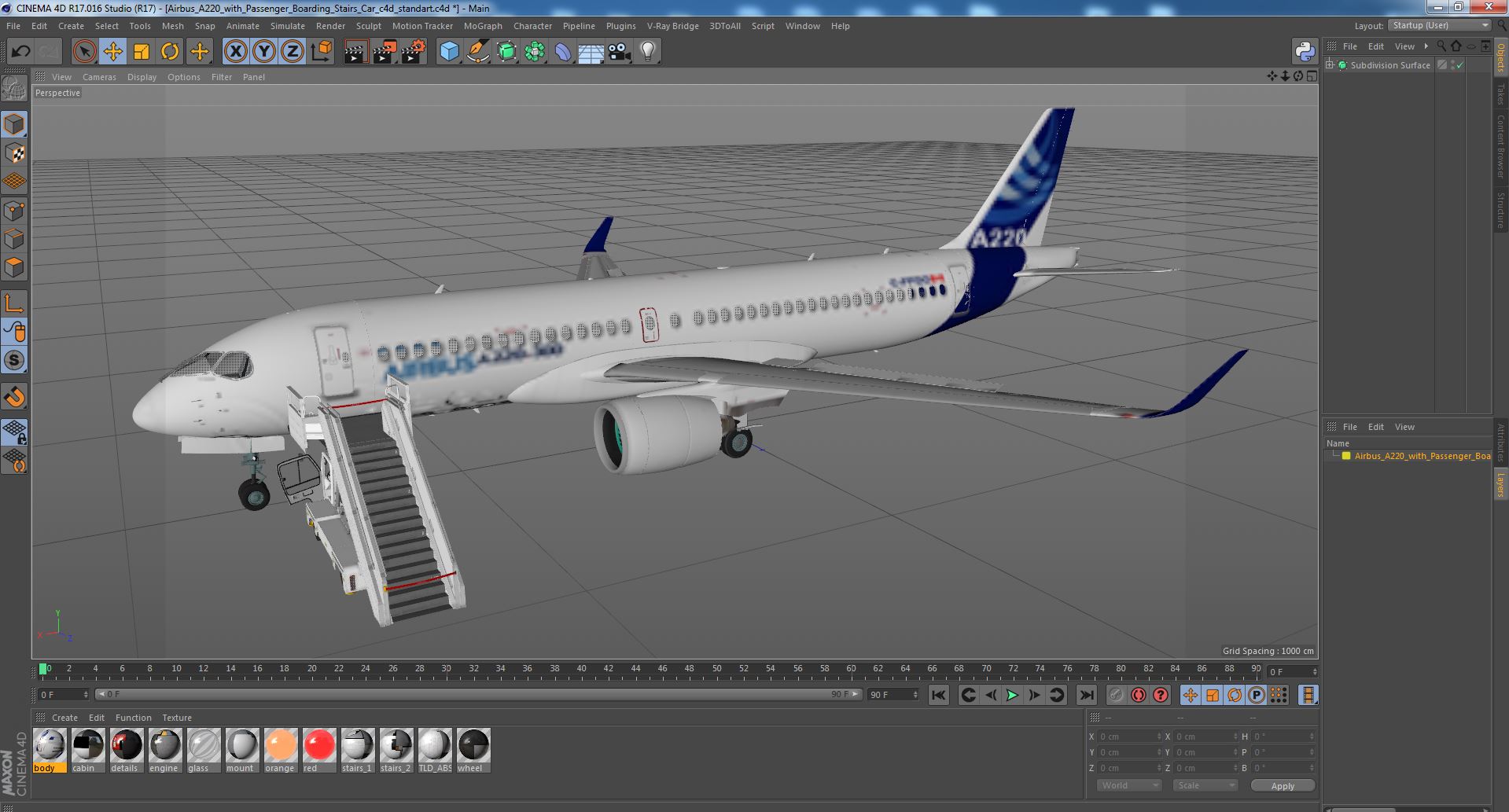Adjust the 0 F start frame stepper
Viewport: 1509px width, 812px height.
point(86,695)
